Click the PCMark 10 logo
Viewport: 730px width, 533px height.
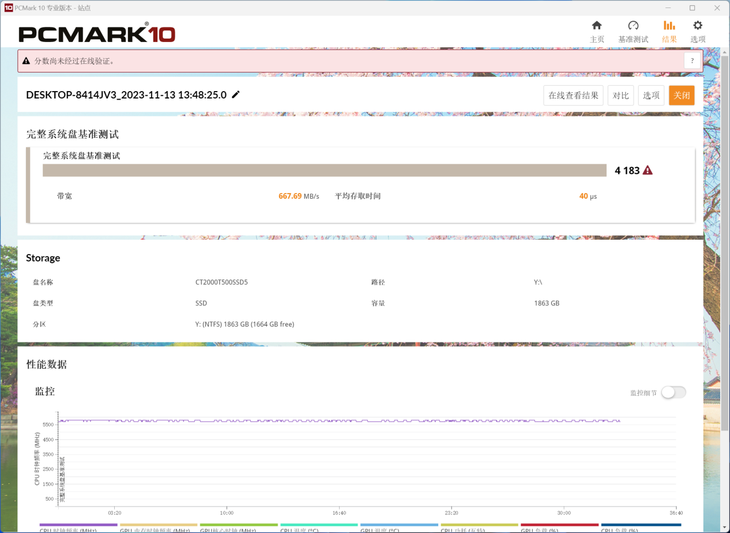(x=97, y=34)
